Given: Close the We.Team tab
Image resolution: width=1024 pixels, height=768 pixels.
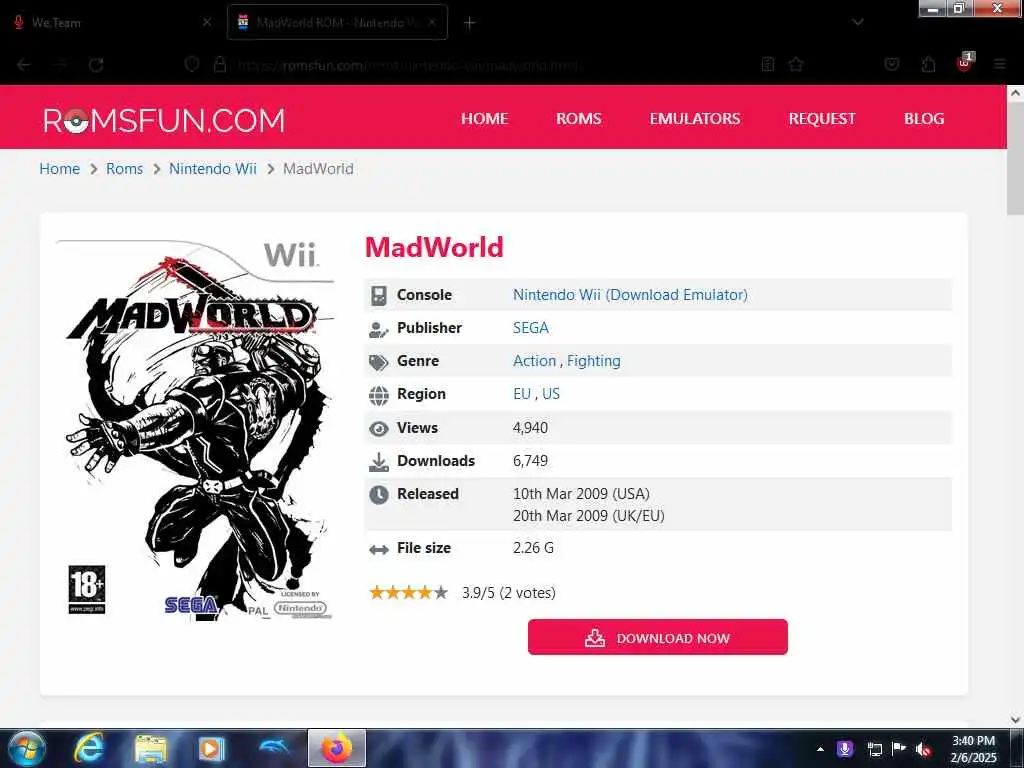Looking at the screenshot, I should coord(206,22).
